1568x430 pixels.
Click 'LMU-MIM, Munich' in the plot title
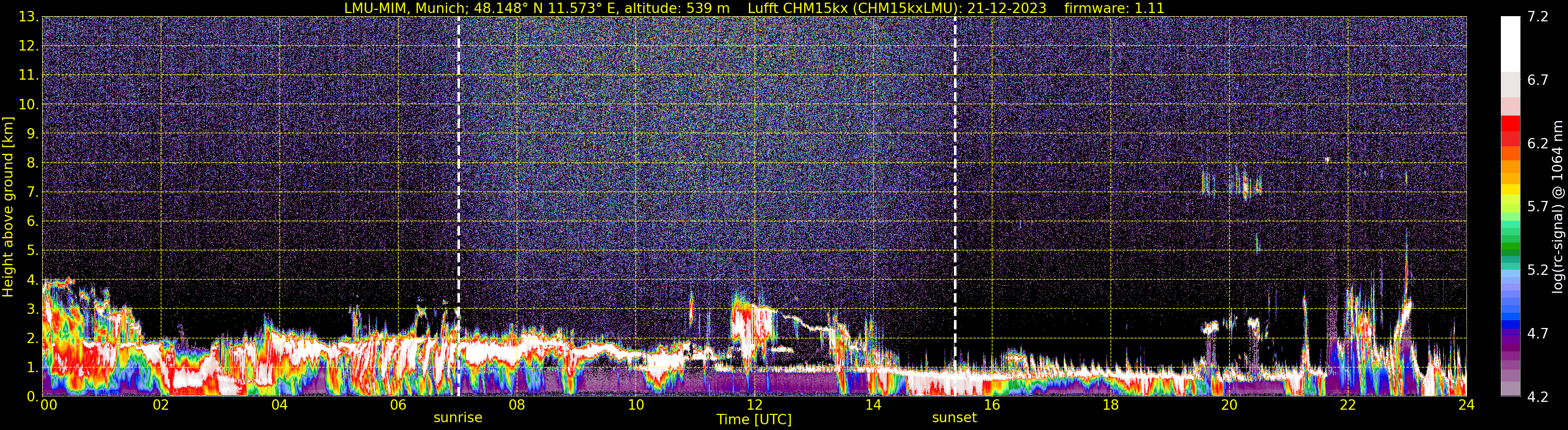coord(405,8)
